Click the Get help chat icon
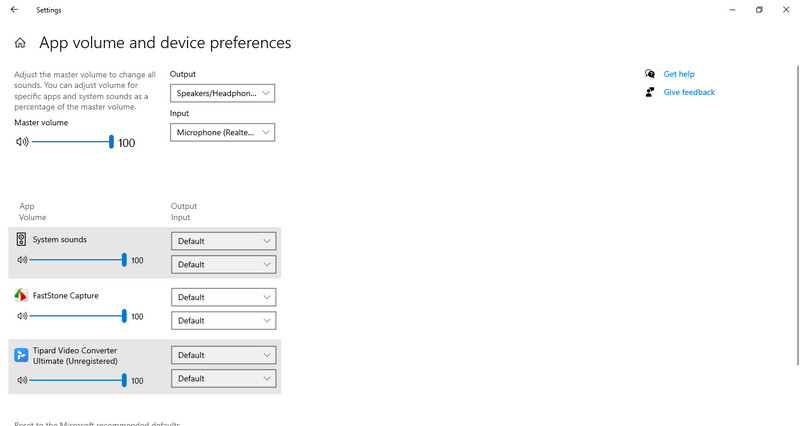800x426 pixels. coord(649,74)
